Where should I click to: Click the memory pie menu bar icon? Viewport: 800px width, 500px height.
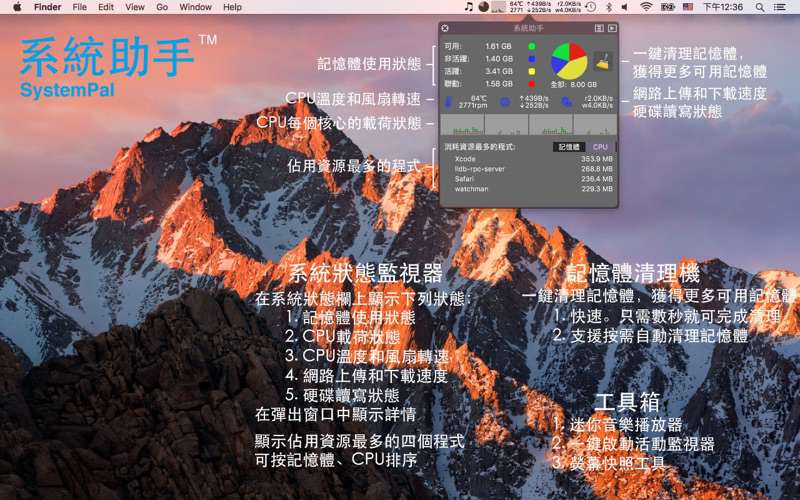coord(483,7)
